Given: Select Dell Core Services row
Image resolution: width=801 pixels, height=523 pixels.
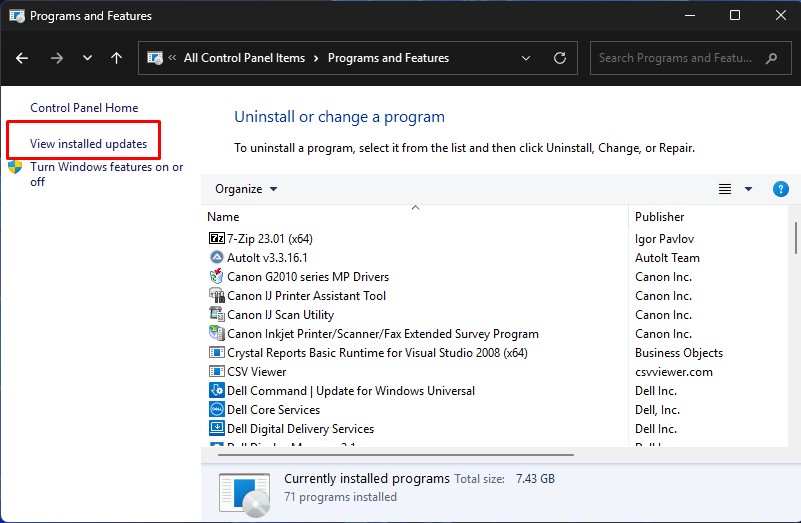Looking at the screenshot, I should click(273, 410).
